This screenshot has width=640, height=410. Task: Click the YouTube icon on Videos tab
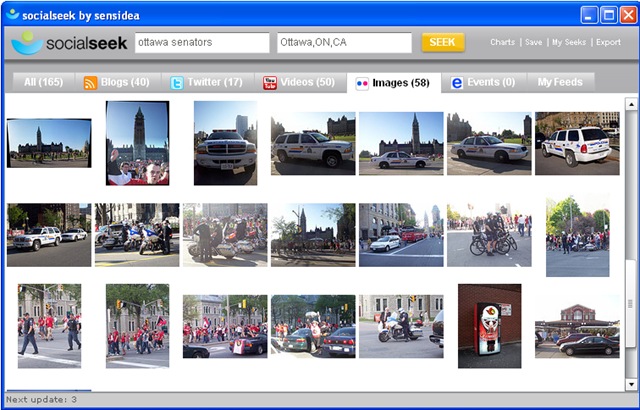pos(270,83)
